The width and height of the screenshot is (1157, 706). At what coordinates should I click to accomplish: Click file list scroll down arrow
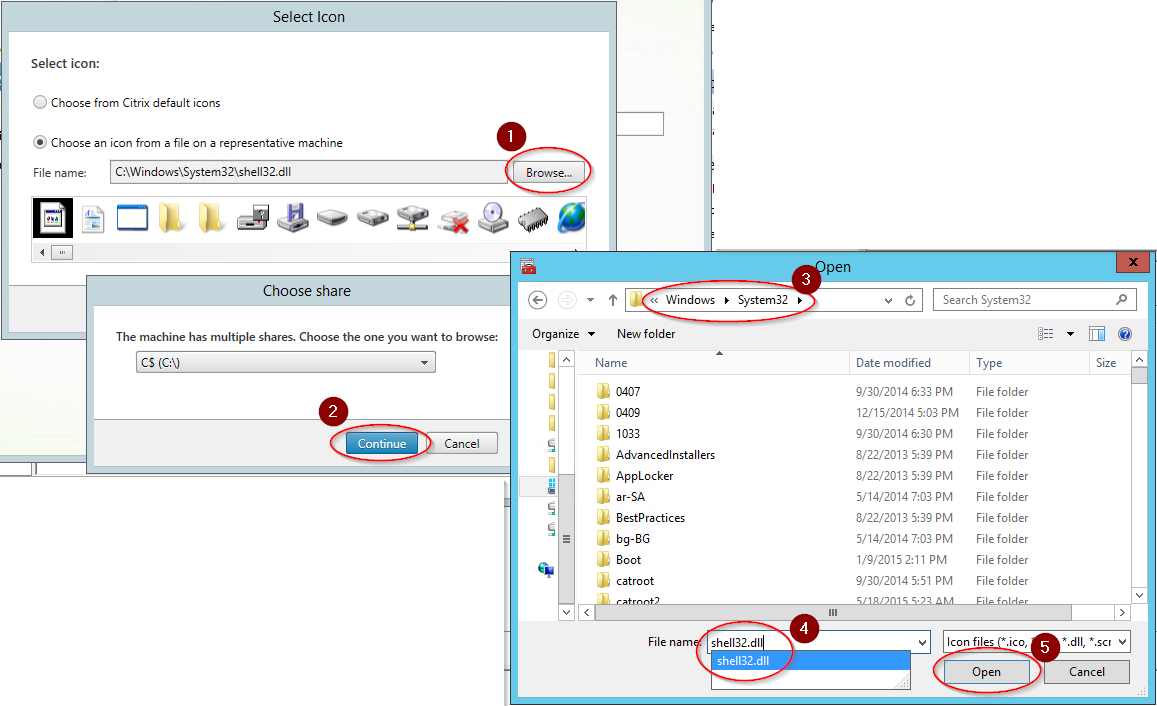(x=1139, y=595)
